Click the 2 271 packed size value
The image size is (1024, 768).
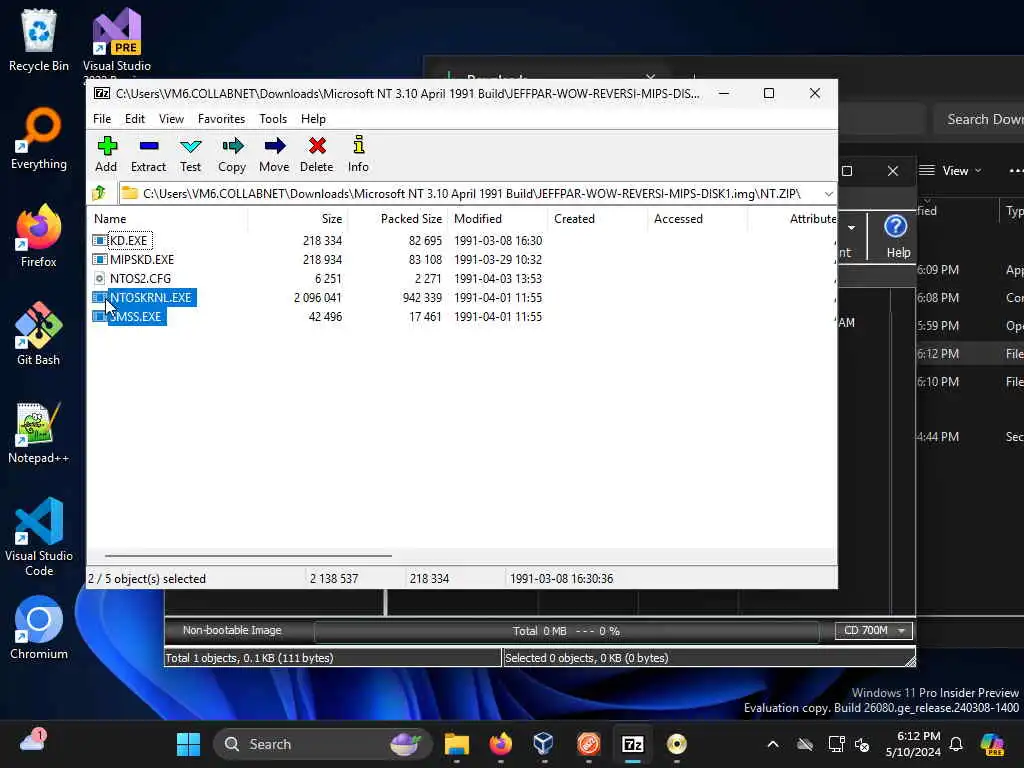tap(428, 279)
